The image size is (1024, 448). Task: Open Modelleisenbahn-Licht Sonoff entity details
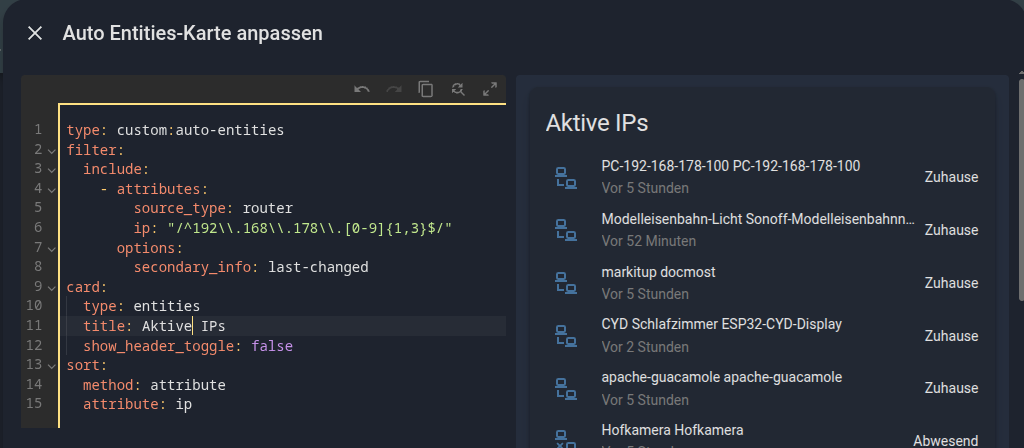click(x=757, y=219)
